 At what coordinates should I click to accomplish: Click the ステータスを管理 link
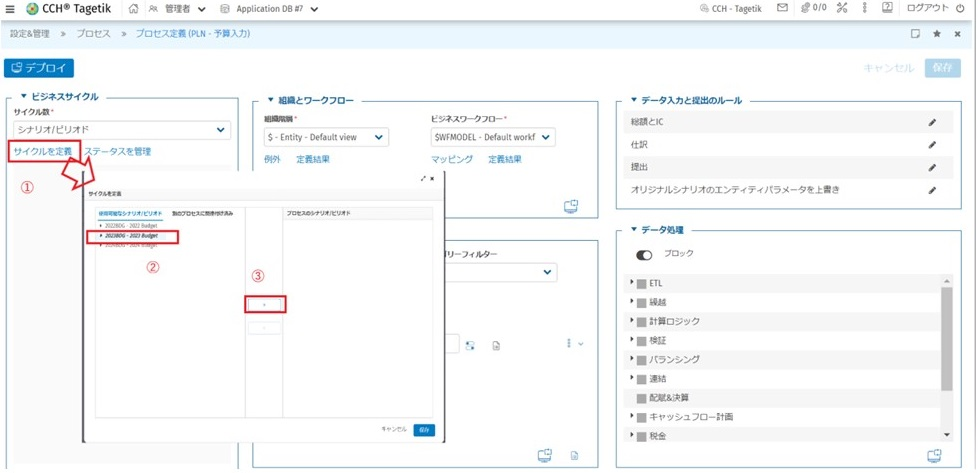pos(117,152)
